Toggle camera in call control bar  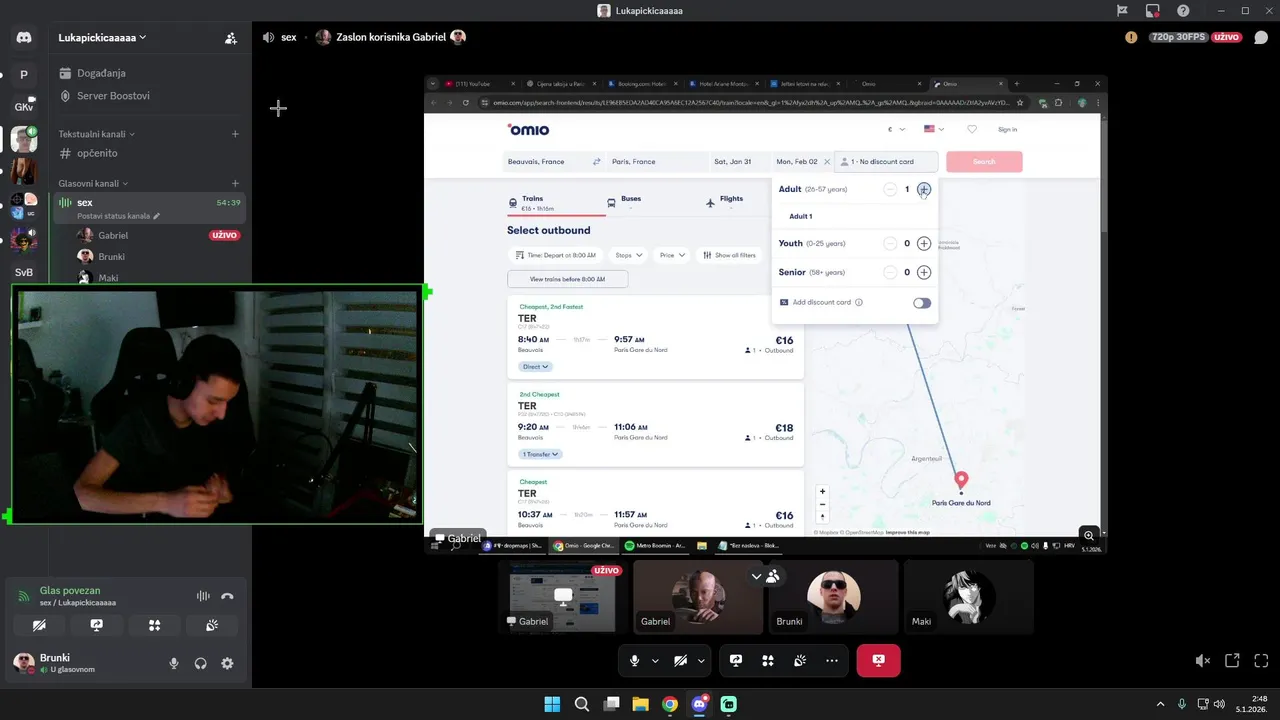(680, 661)
